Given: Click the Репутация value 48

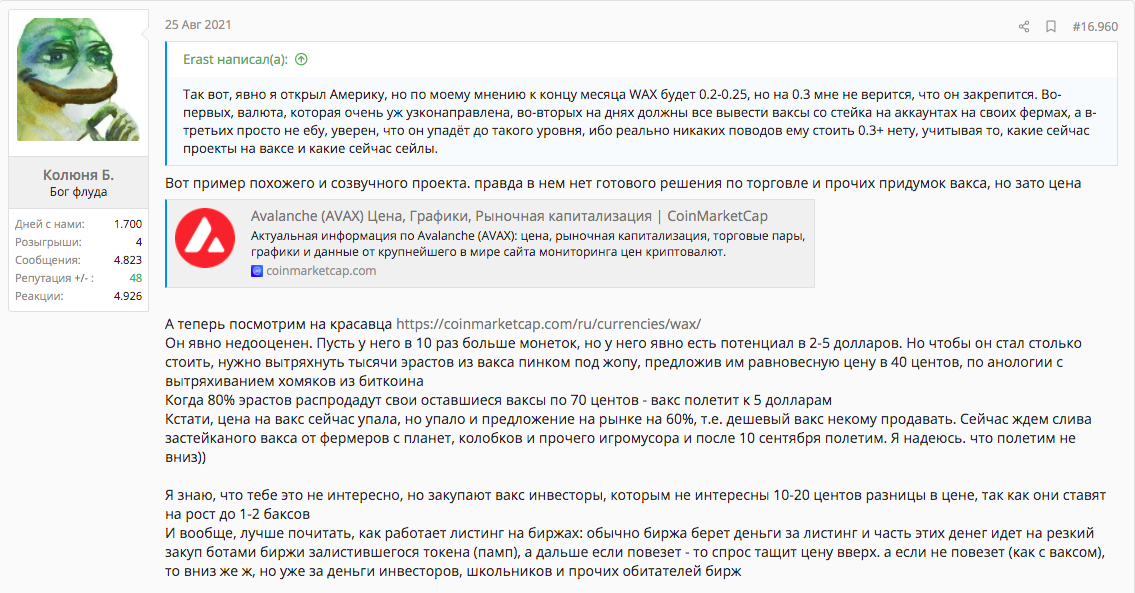Looking at the screenshot, I should pyautogui.click(x=135, y=278).
